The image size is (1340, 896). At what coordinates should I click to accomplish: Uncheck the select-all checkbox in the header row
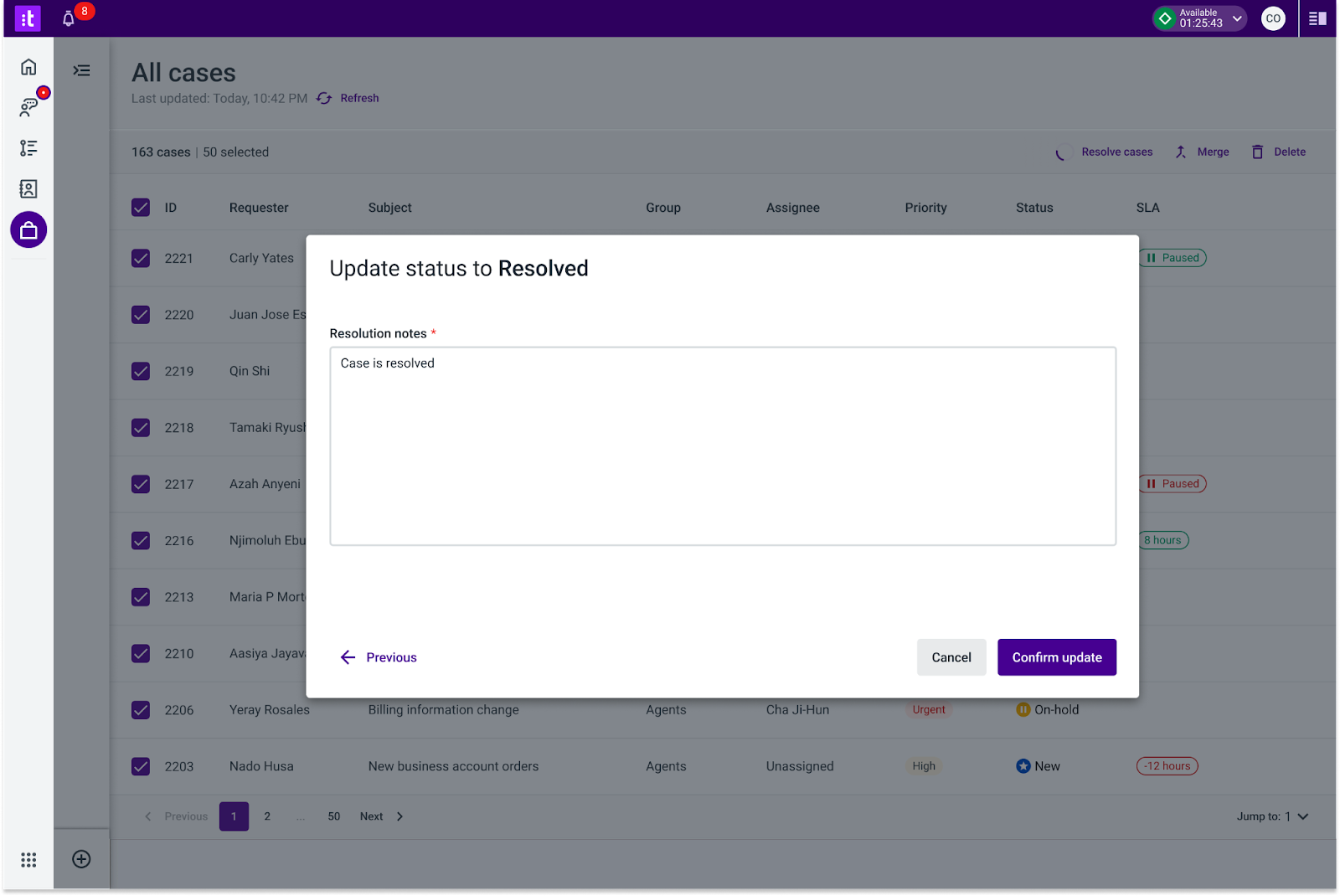(140, 207)
